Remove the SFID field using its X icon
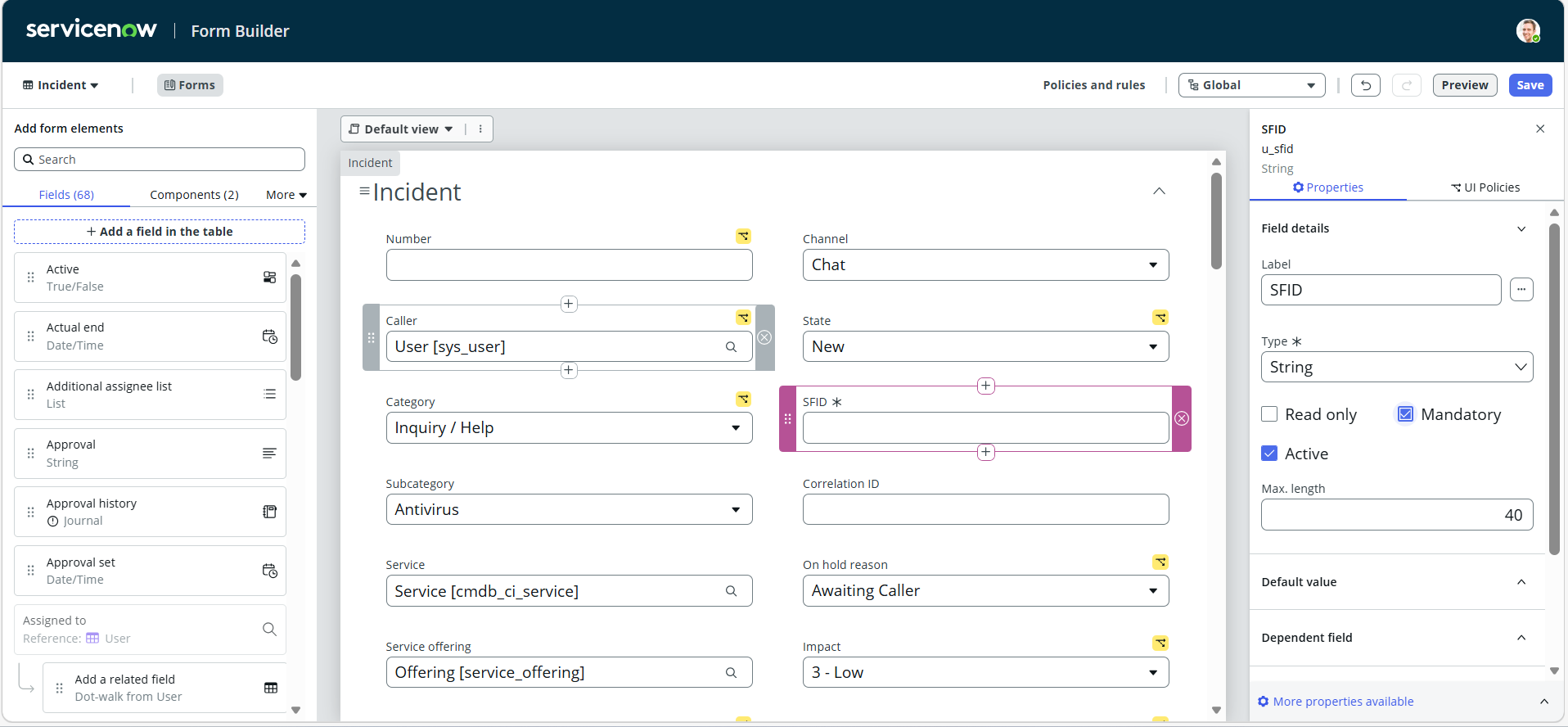The image size is (1568, 727). 1182,418
